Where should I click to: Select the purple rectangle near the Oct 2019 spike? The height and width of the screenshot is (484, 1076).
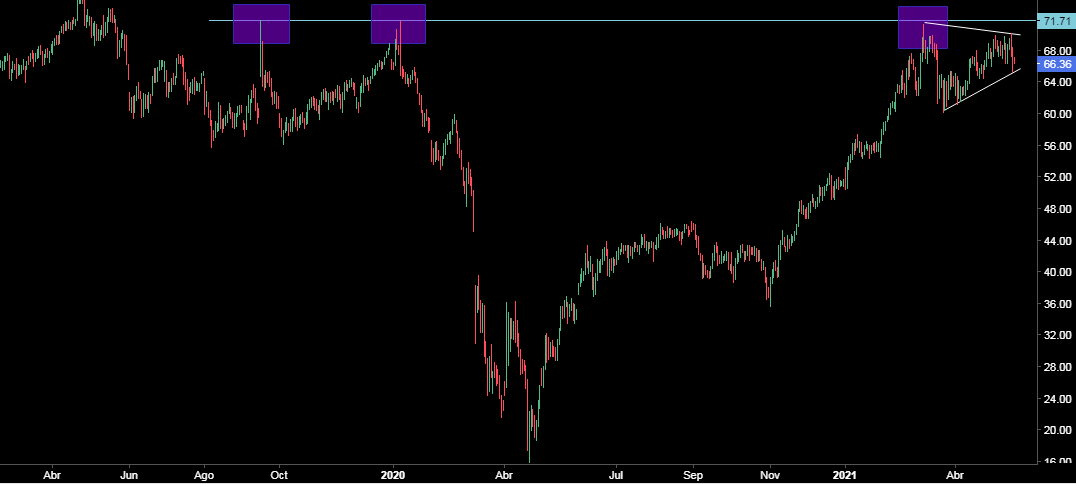pos(261,24)
